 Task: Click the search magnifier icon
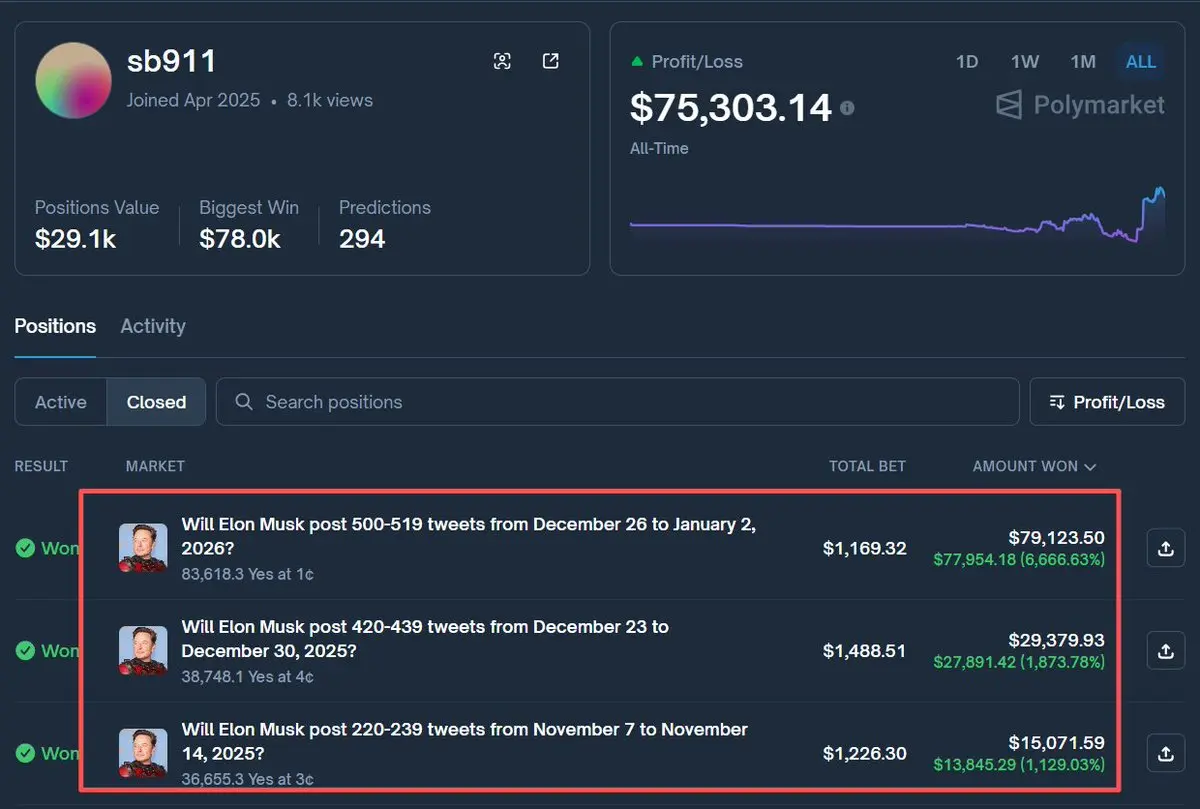tap(243, 402)
